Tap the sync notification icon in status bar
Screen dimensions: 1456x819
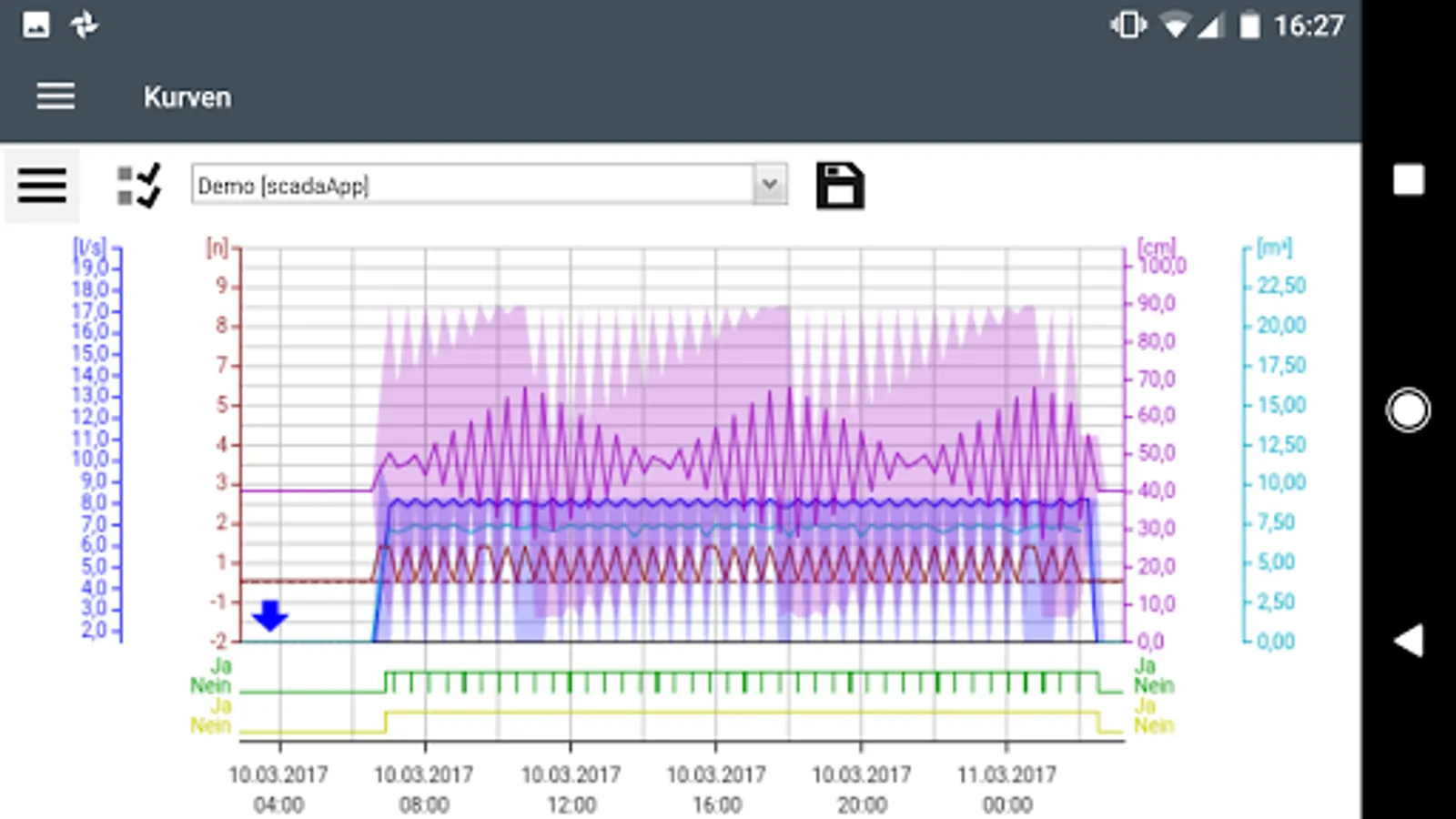point(85,25)
